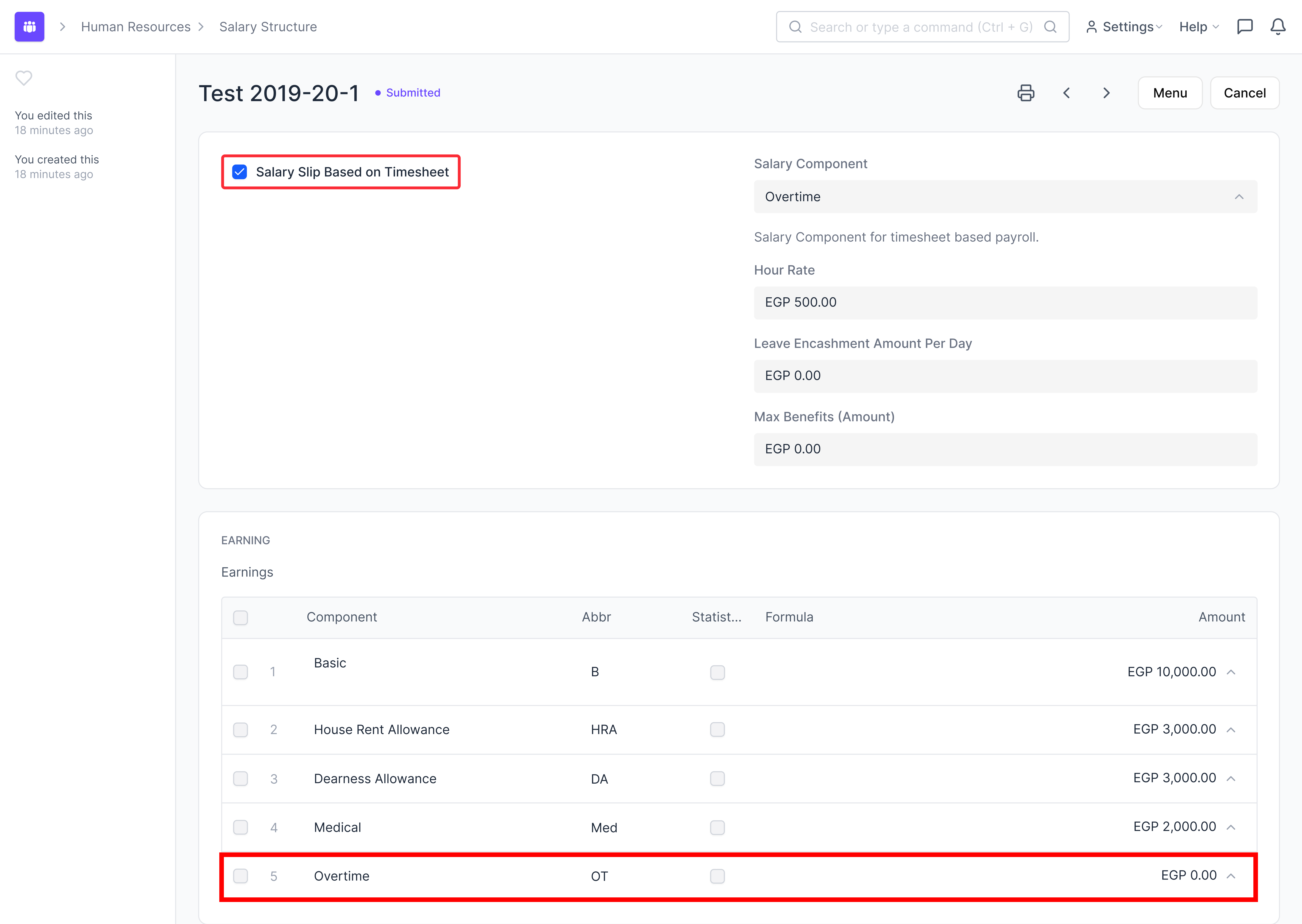Open the Settings menu

[1124, 27]
